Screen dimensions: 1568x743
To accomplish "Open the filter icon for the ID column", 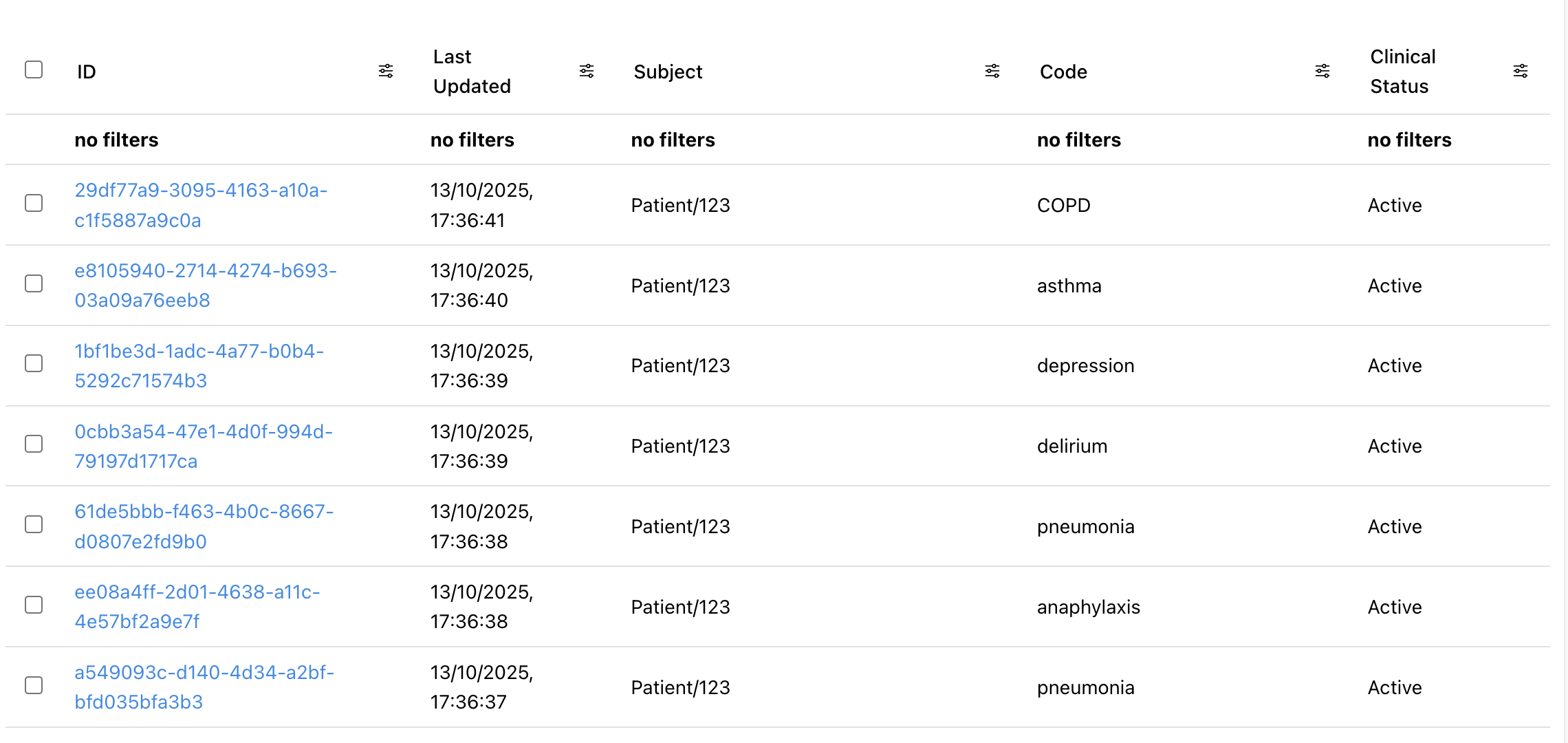I will [386, 71].
